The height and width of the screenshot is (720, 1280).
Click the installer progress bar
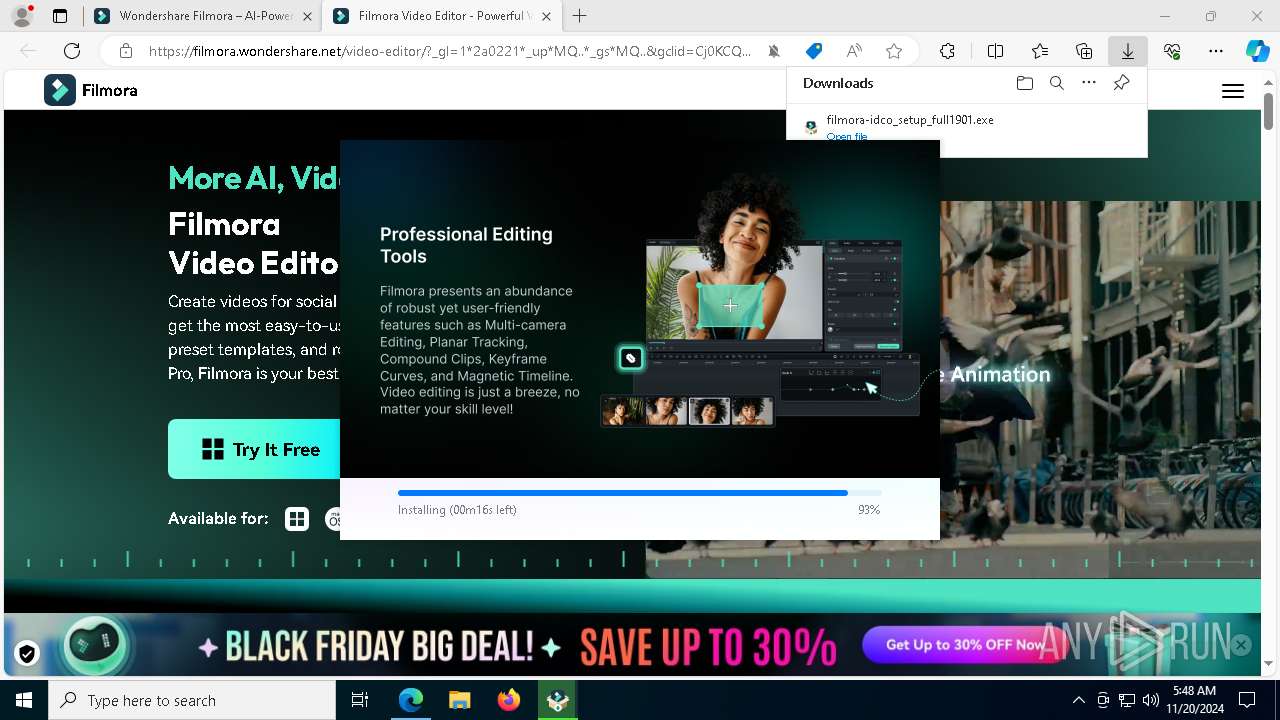(x=640, y=493)
